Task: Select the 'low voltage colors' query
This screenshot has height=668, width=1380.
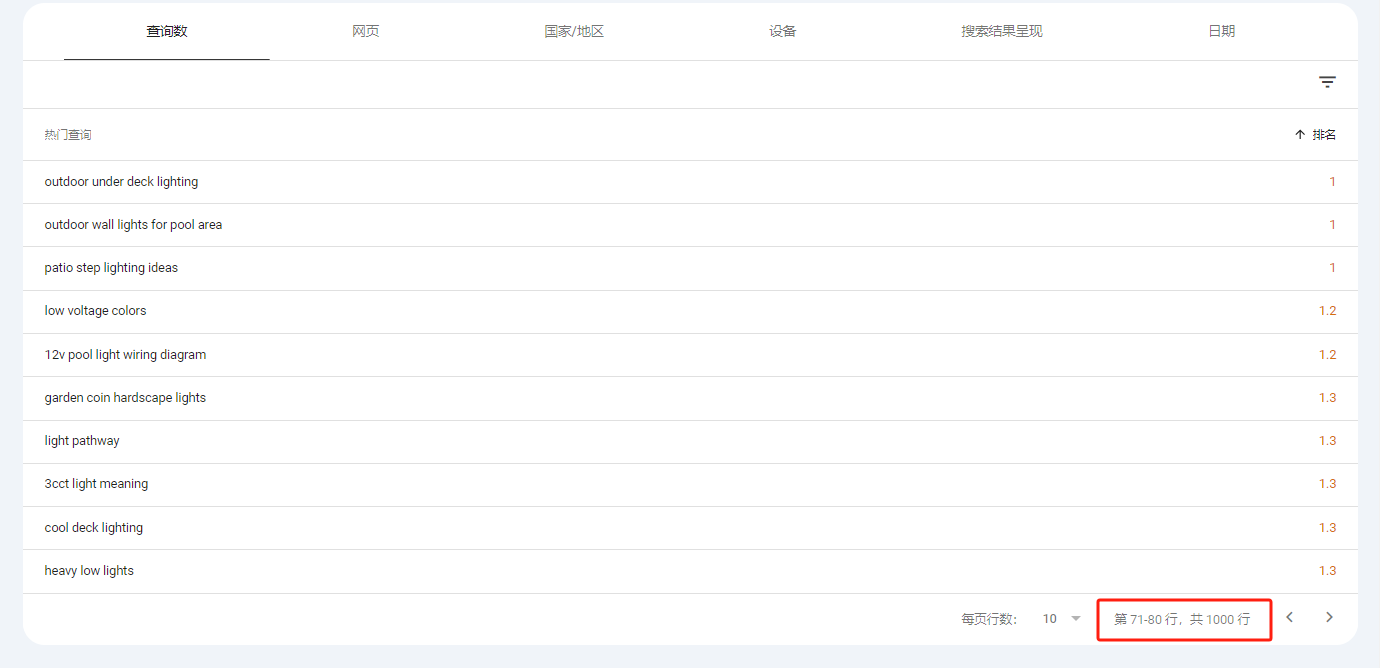Action: (x=95, y=311)
